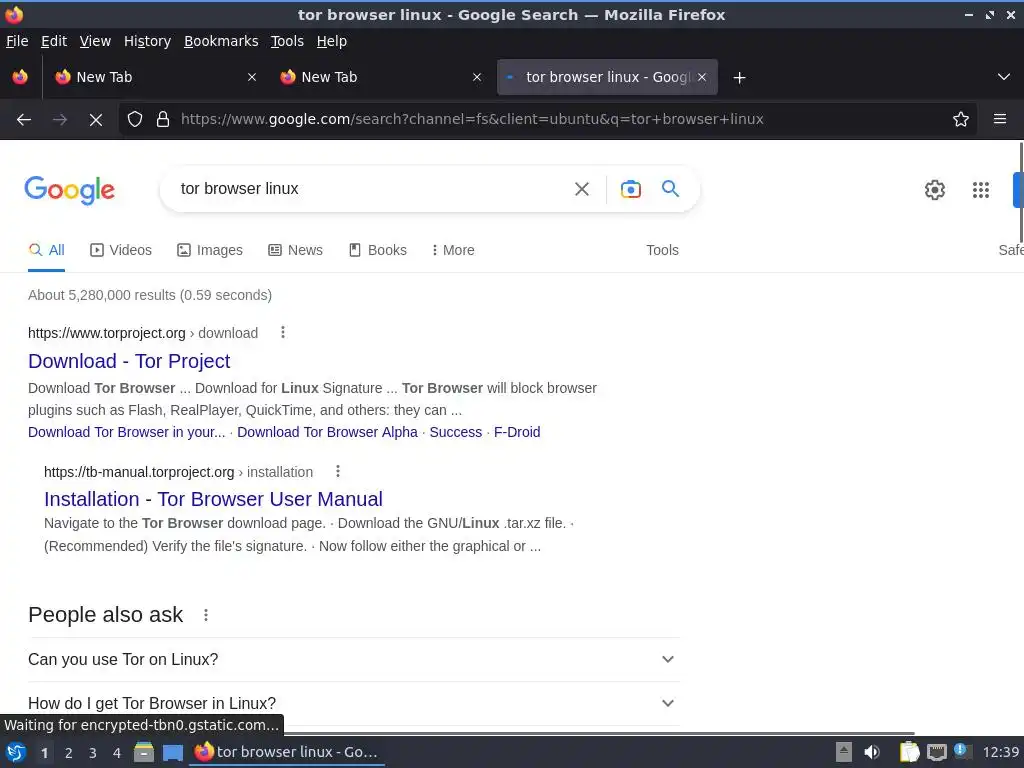1024x768 pixels.
Task: Submit search with magnifier icon
Action: [x=670, y=189]
